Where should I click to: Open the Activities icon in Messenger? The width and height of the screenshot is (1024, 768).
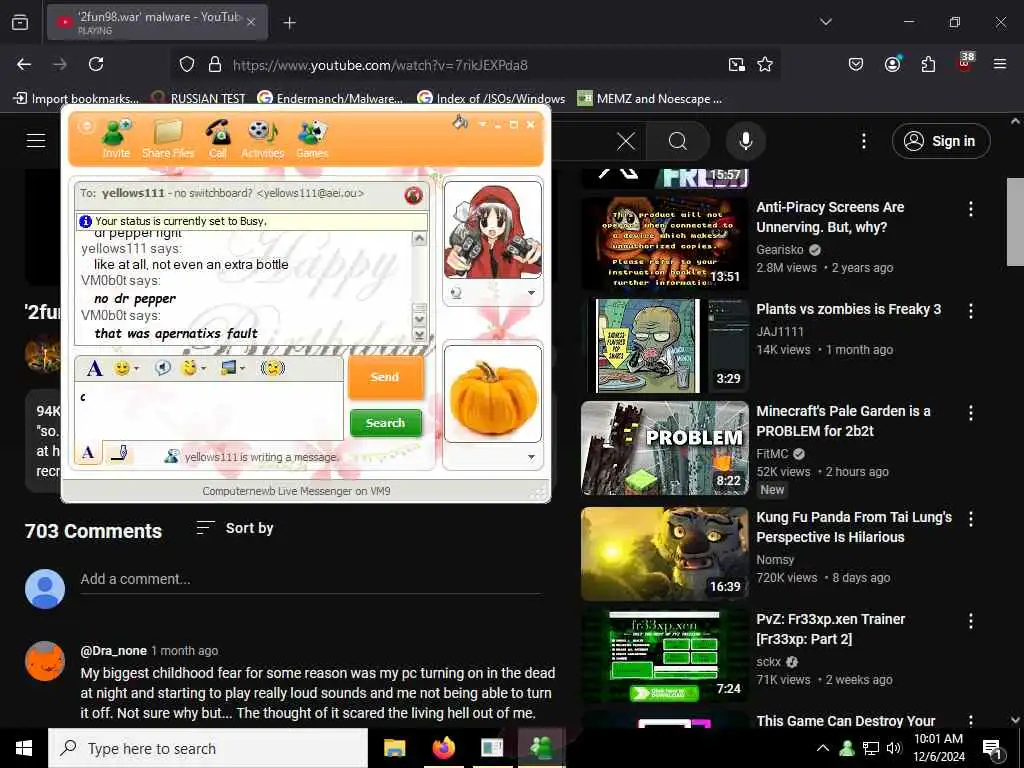coord(263,139)
